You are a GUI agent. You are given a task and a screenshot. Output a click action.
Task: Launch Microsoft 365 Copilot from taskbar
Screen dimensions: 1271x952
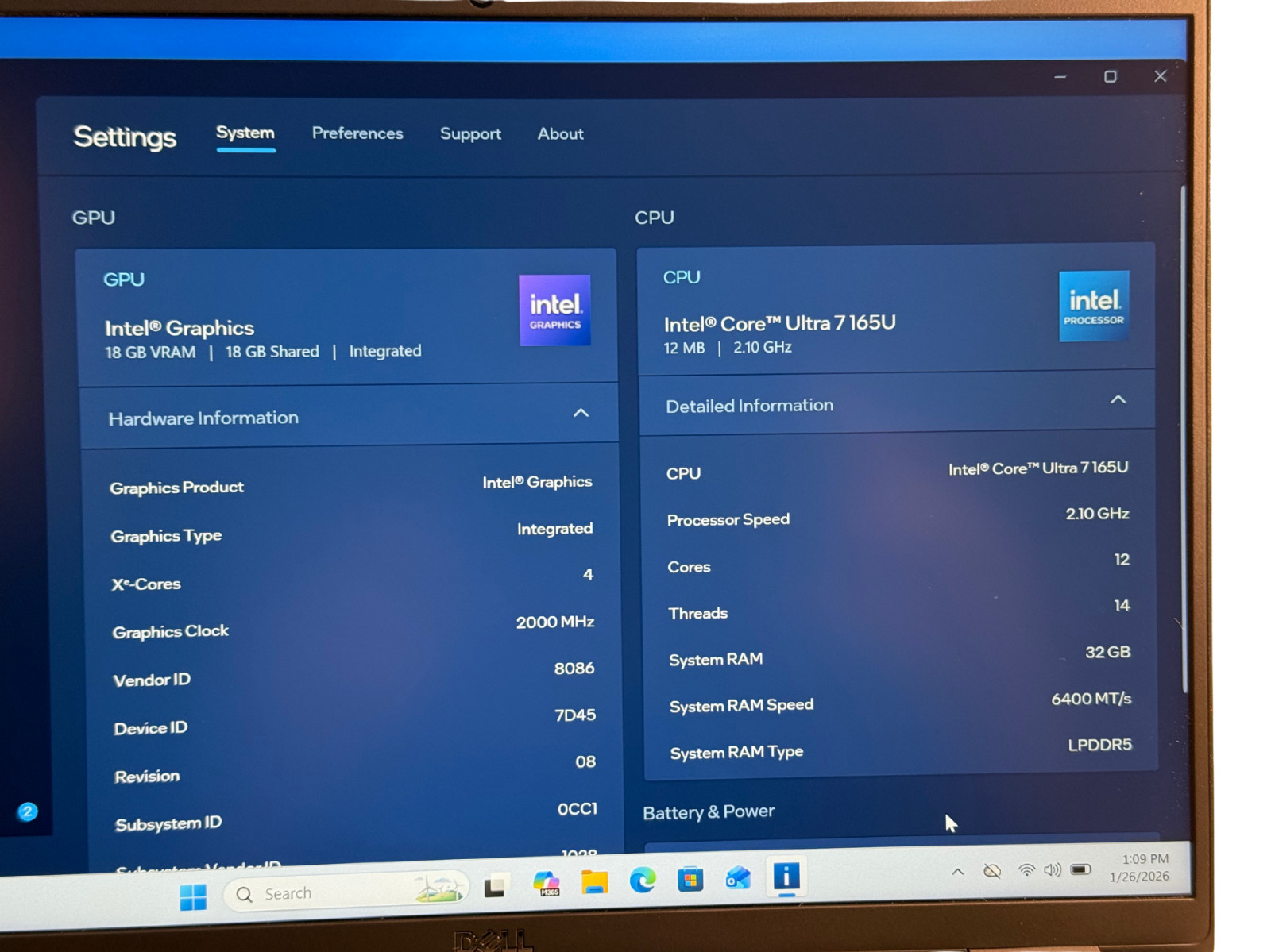tap(547, 883)
